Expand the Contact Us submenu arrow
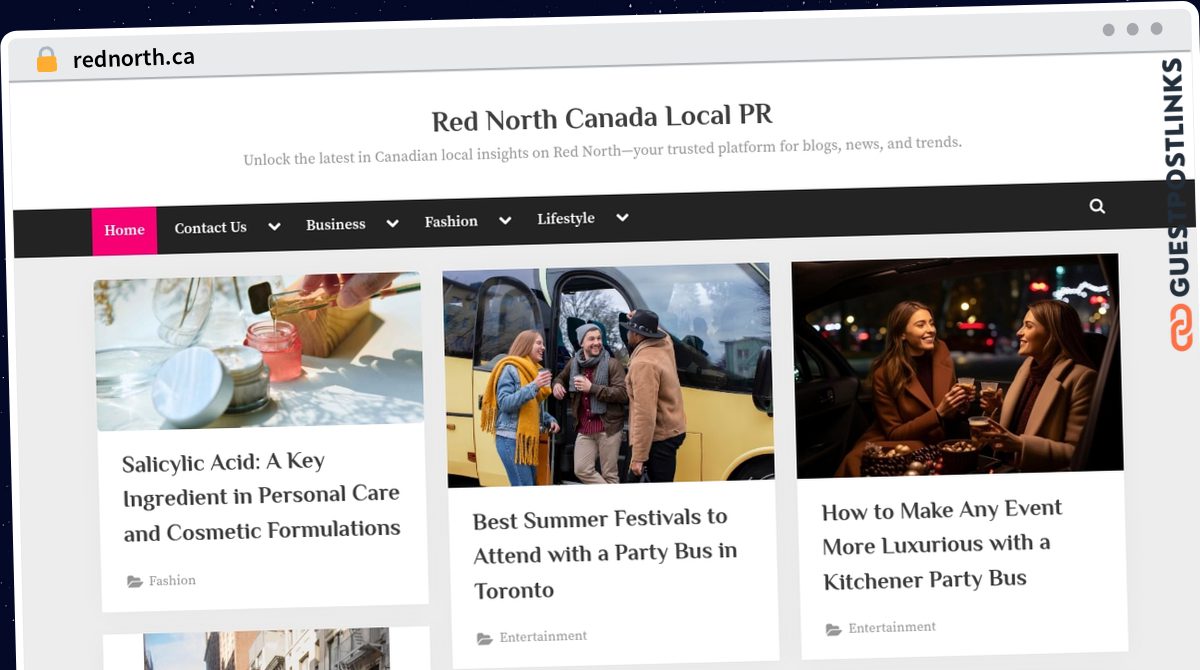 [274, 227]
